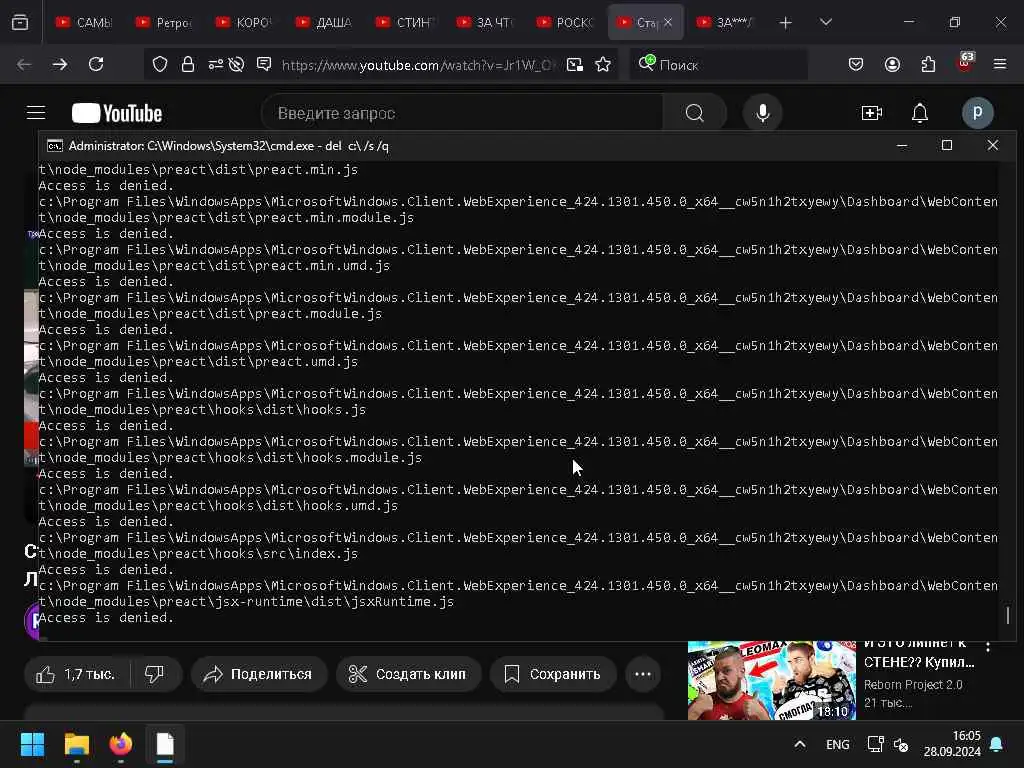Switch to the КОРО YouTube tab
The width and height of the screenshot is (1024, 768).
[244, 22]
